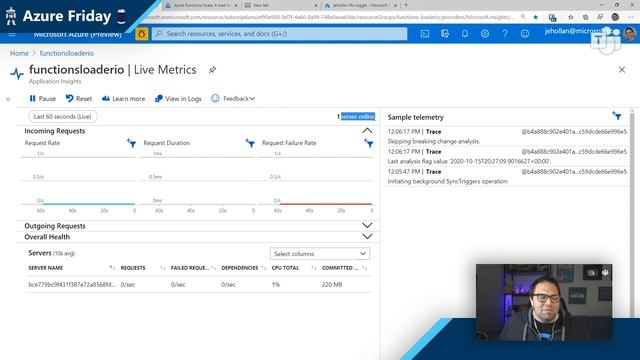Filter the Request Failure Rate chart
640x360 pixels.
369,143
